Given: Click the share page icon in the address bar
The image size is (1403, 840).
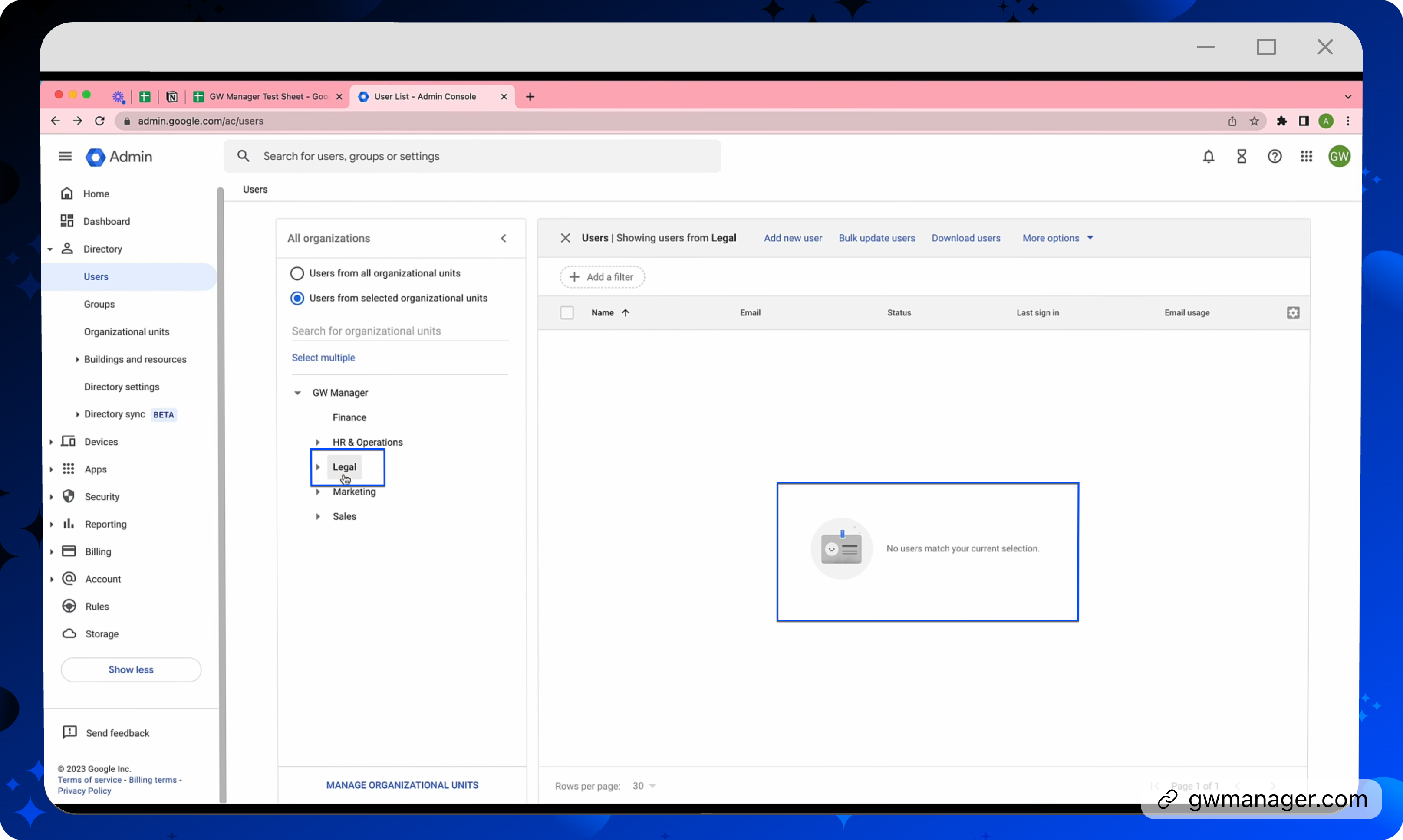Looking at the screenshot, I should coord(1232,121).
